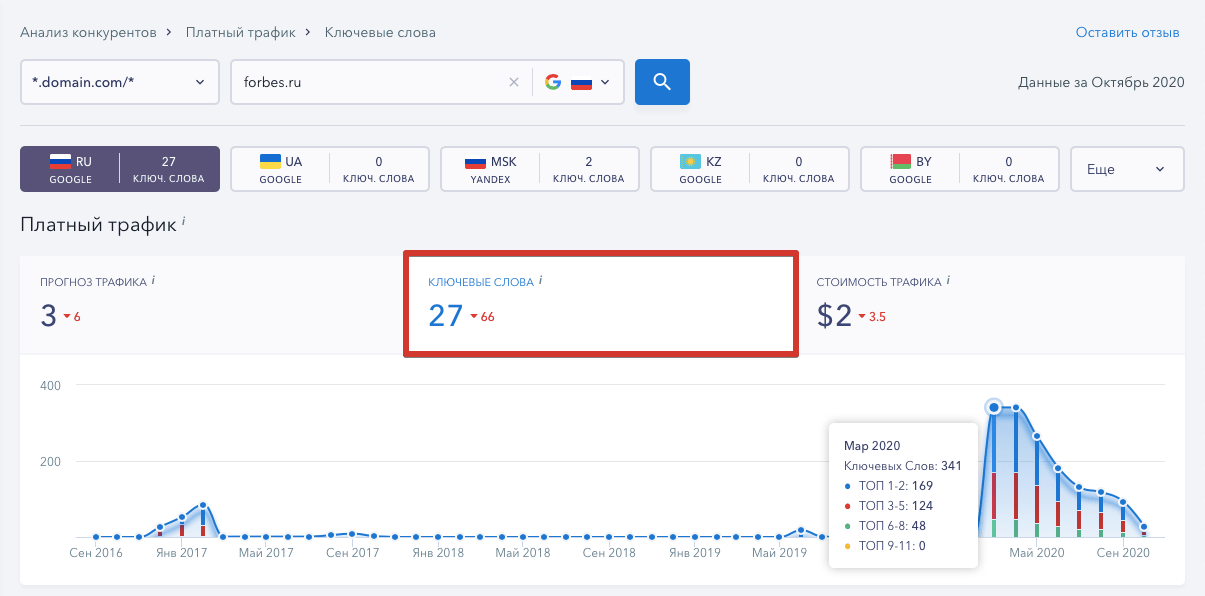Select the KZ Google region tab
This screenshot has width=1205, height=596.
(x=750, y=169)
